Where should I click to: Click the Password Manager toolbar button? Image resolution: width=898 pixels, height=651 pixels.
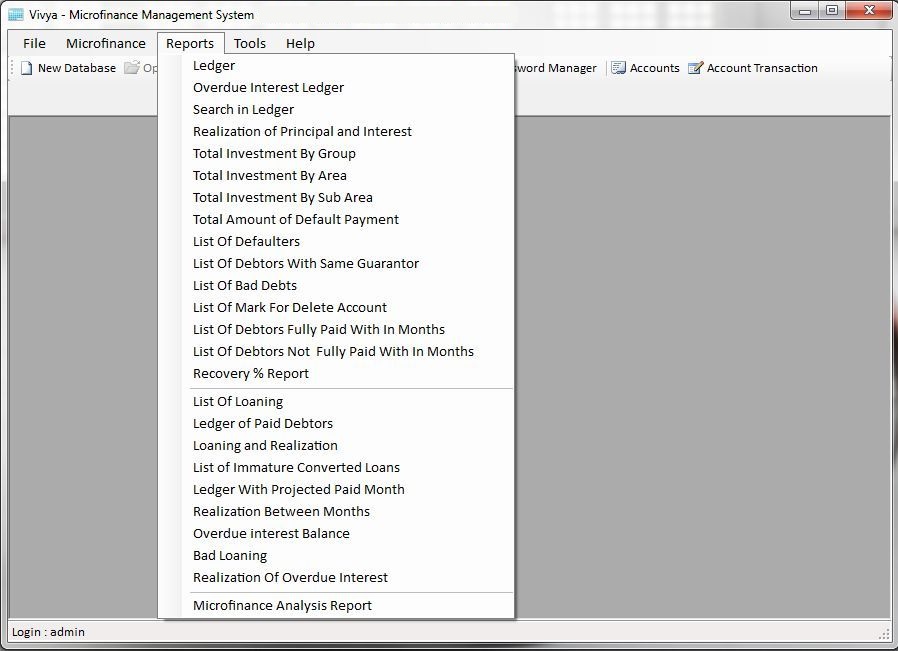[556, 68]
